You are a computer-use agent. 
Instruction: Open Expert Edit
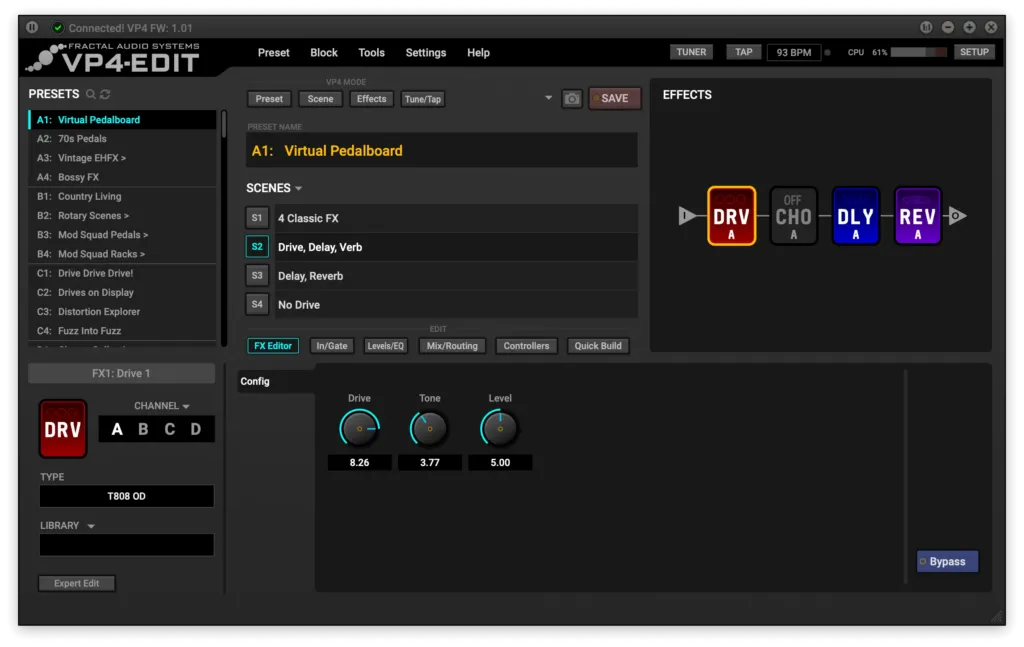tap(76, 583)
